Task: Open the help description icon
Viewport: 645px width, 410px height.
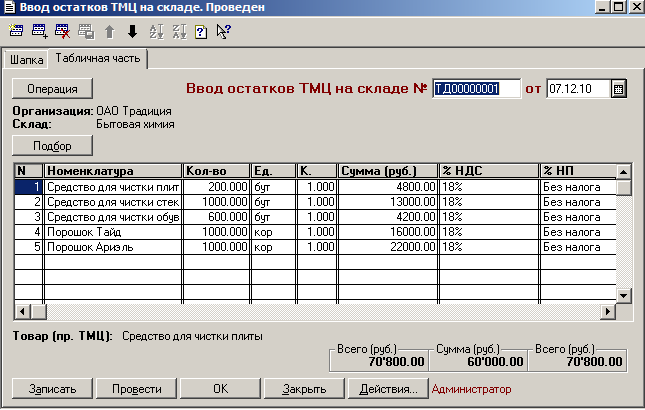Action: [200, 31]
